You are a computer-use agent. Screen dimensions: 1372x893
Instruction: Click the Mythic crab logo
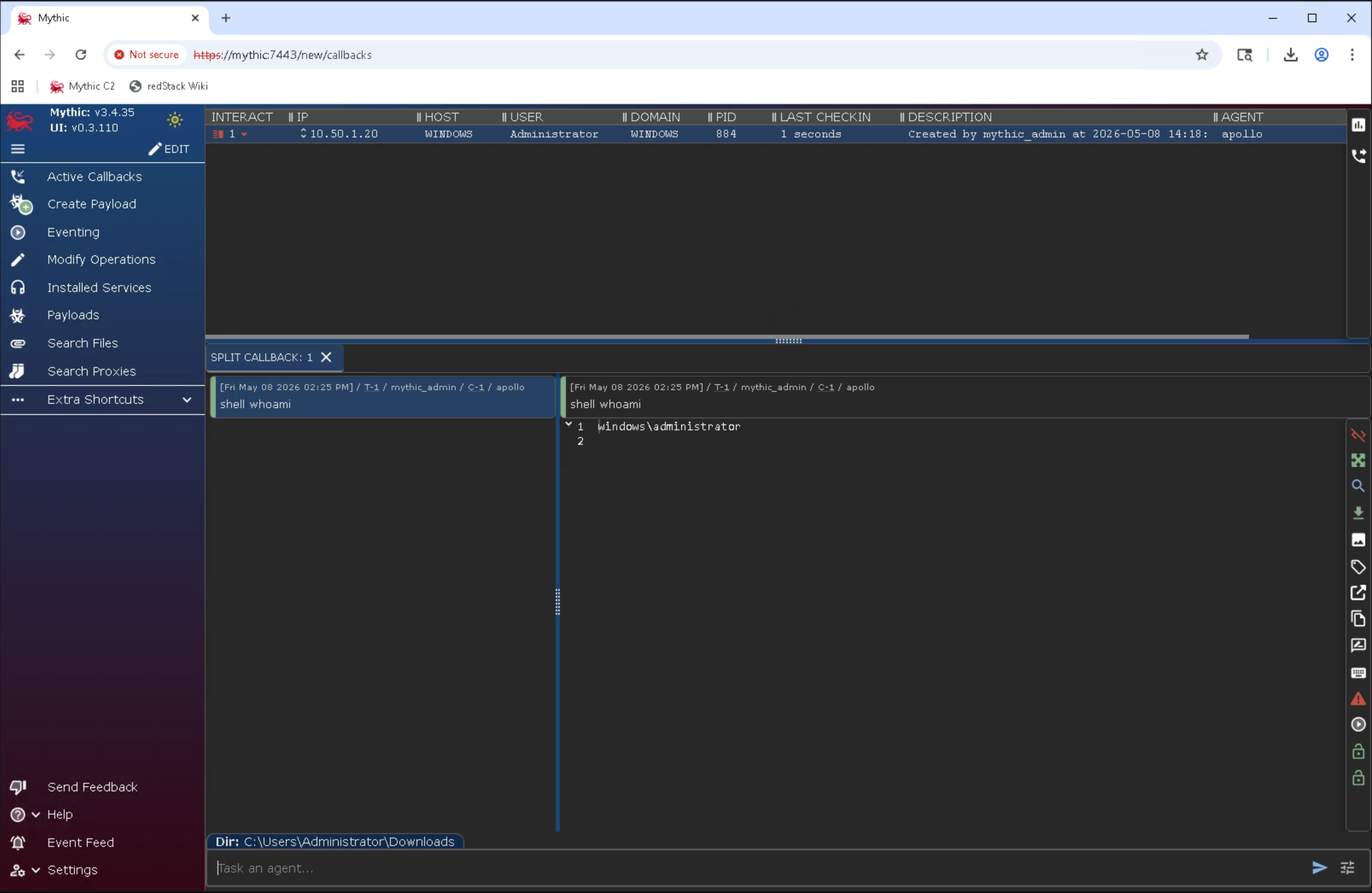tap(19, 121)
